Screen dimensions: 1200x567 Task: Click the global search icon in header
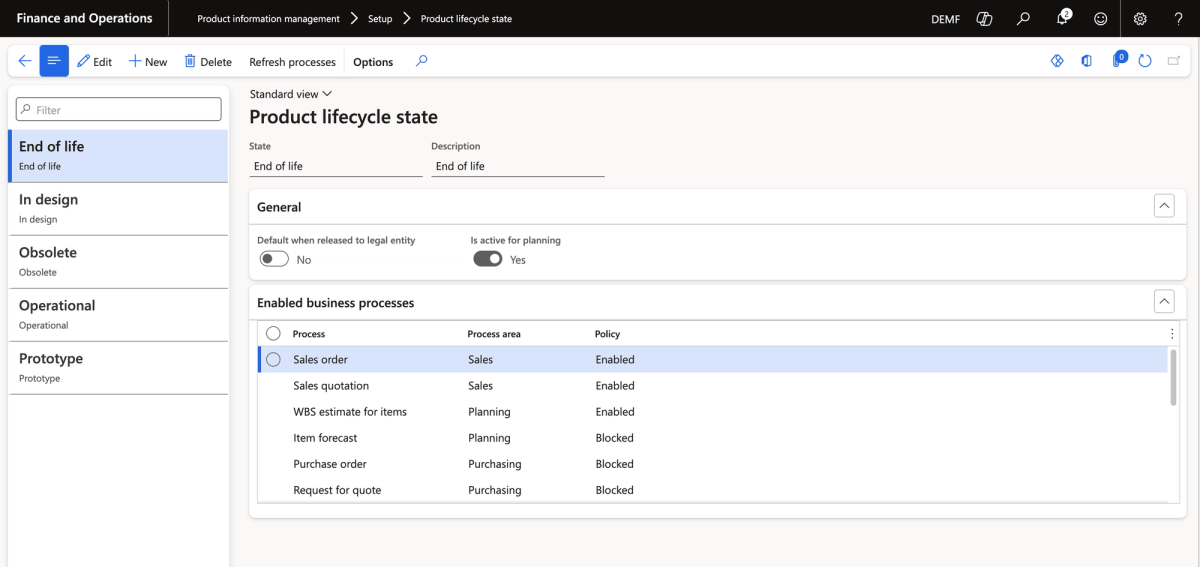[1023, 18]
